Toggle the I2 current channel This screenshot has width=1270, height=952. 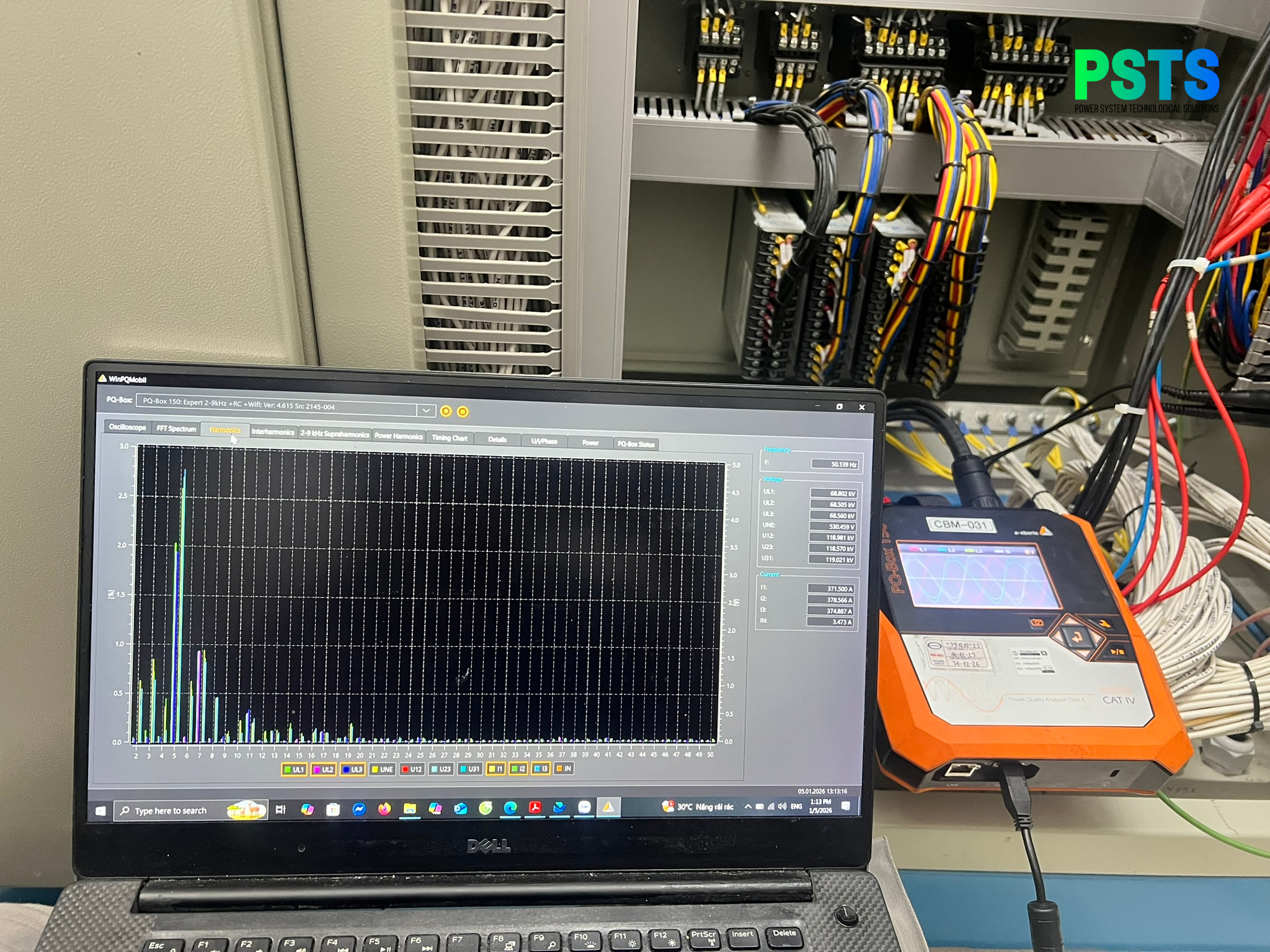tap(518, 769)
